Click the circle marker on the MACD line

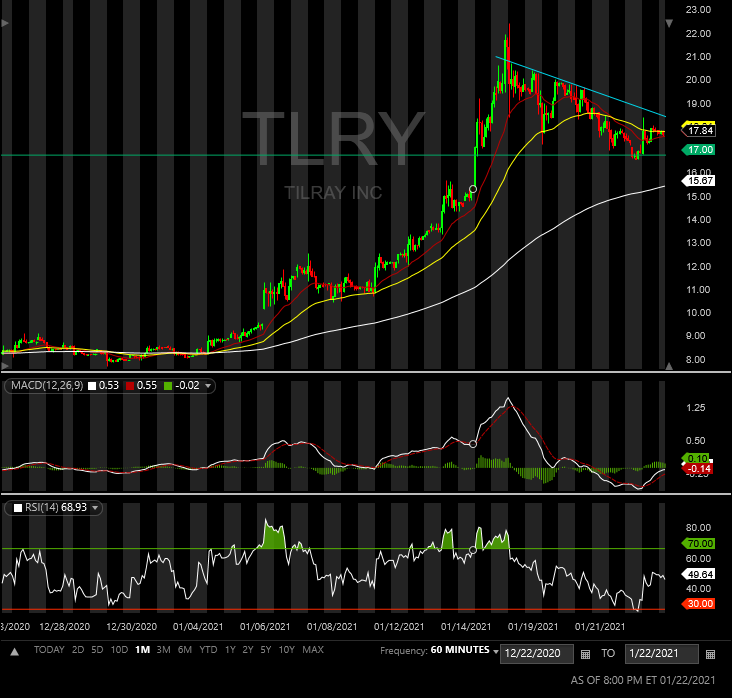coord(473,444)
